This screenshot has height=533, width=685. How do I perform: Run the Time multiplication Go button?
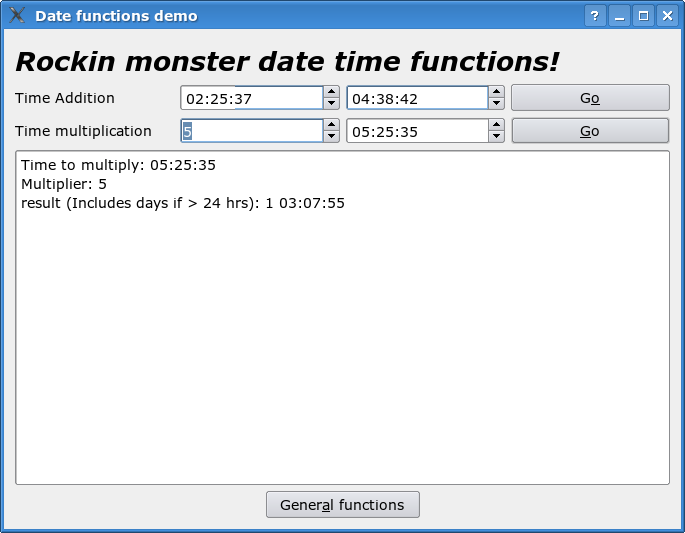click(590, 131)
